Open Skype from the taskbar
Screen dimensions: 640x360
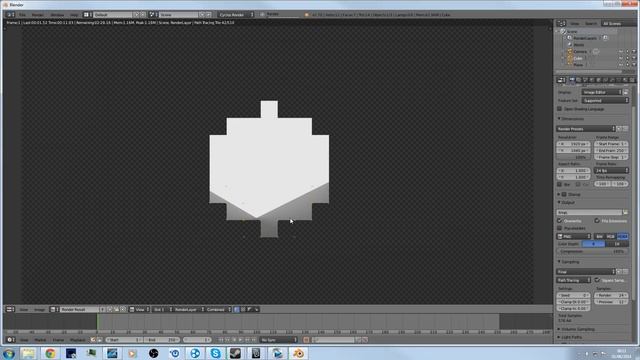coord(215,353)
